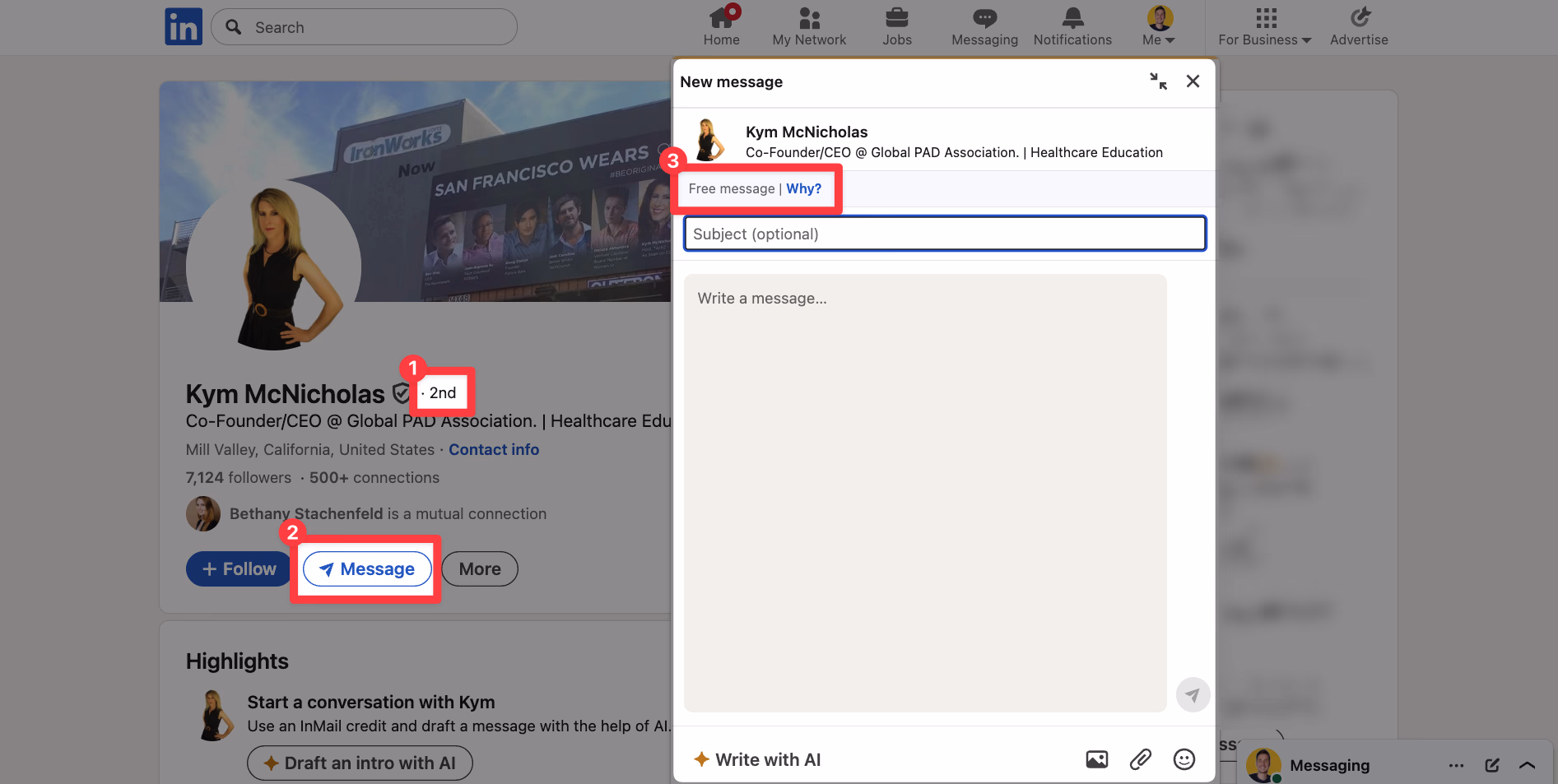Attach an image to the message
The image size is (1558, 784).
click(x=1096, y=759)
